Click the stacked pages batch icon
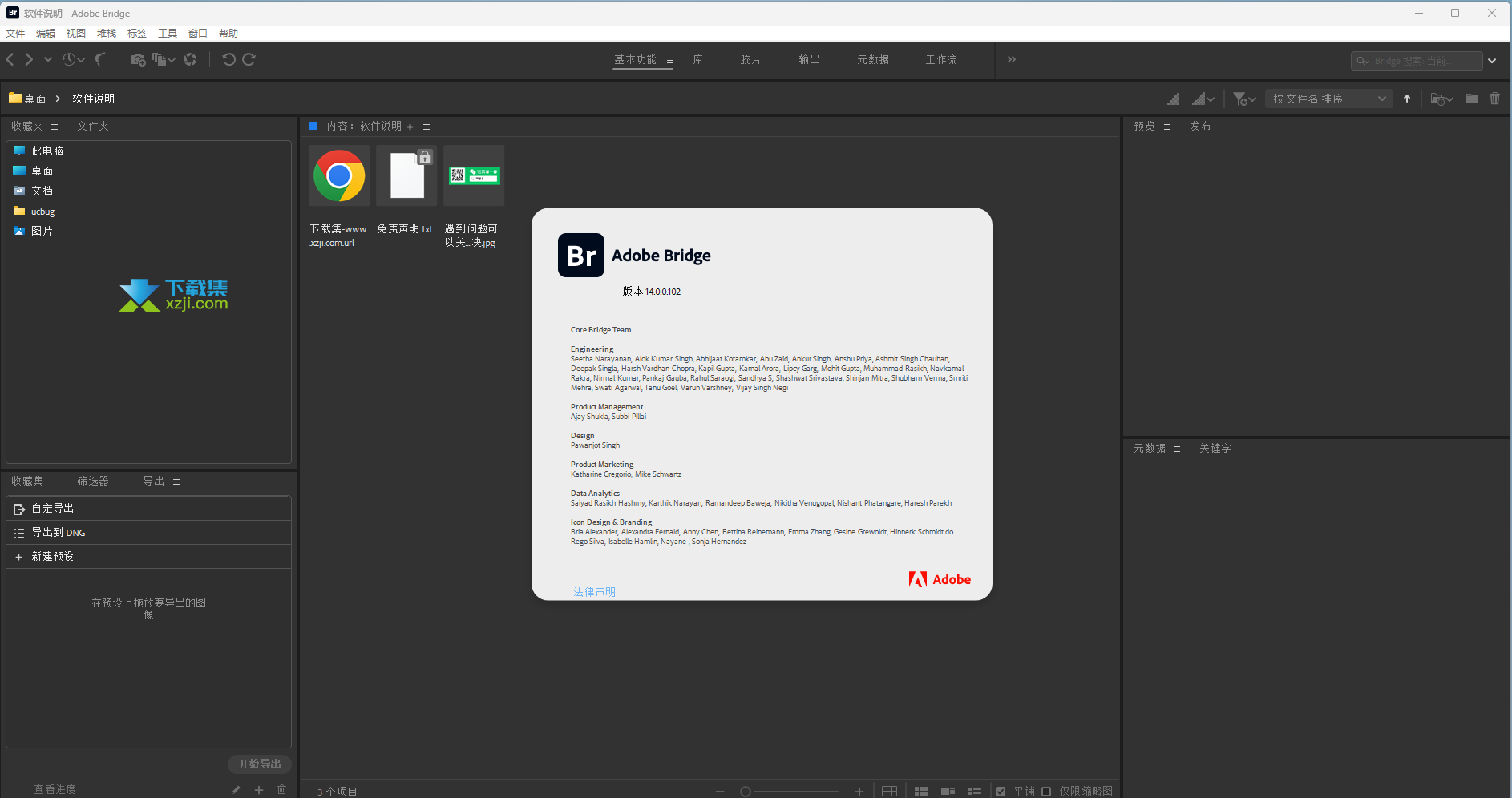This screenshot has height=798, width=1512. 163,59
